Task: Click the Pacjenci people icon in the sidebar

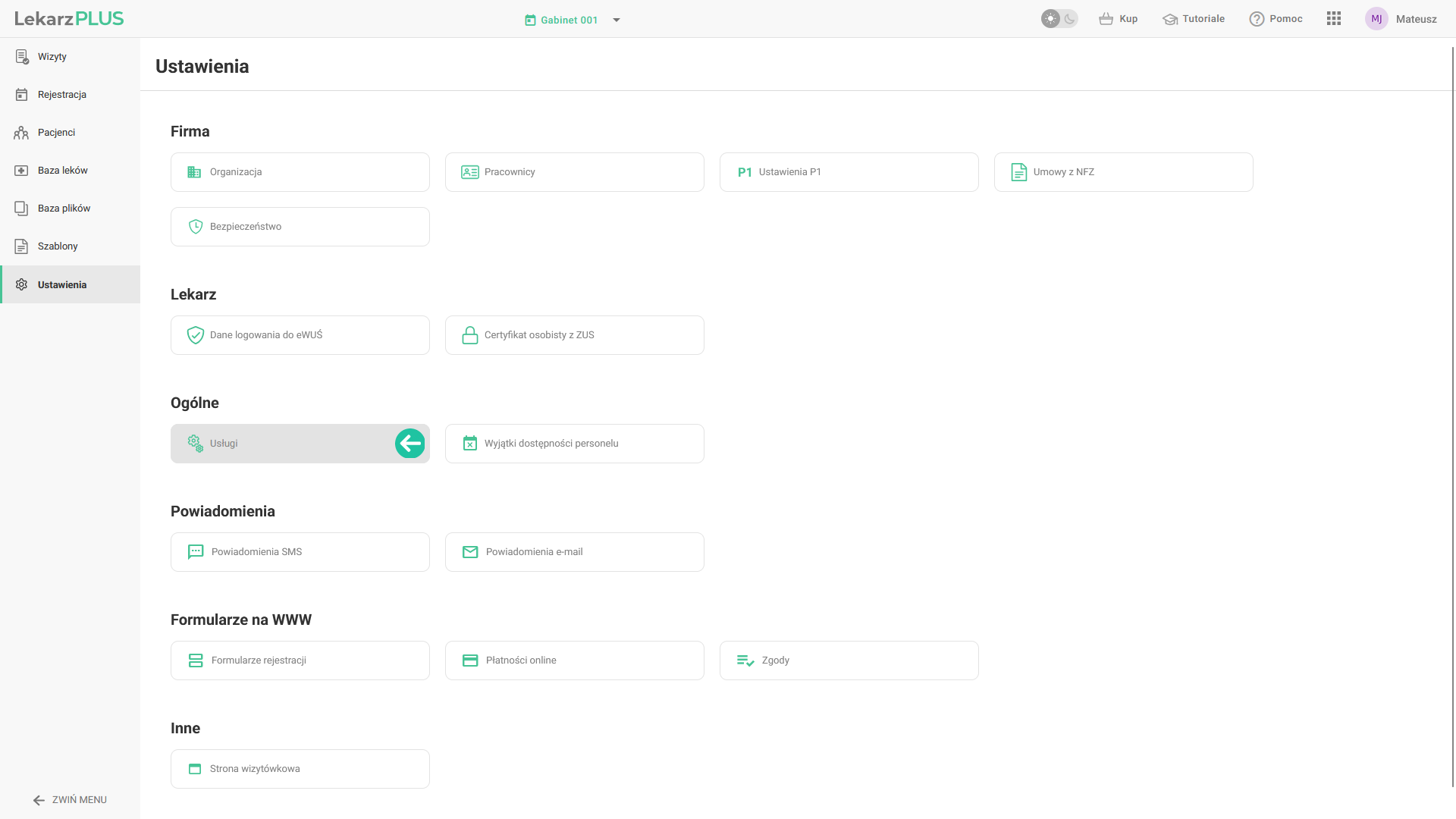Action: click(x=21, y=133)
